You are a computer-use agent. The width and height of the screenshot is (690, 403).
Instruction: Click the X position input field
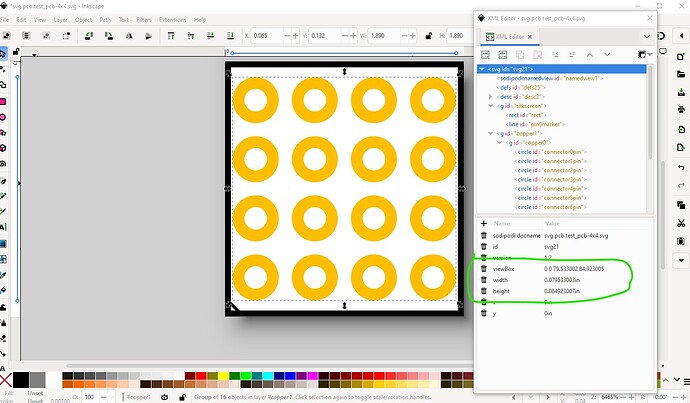267,36
